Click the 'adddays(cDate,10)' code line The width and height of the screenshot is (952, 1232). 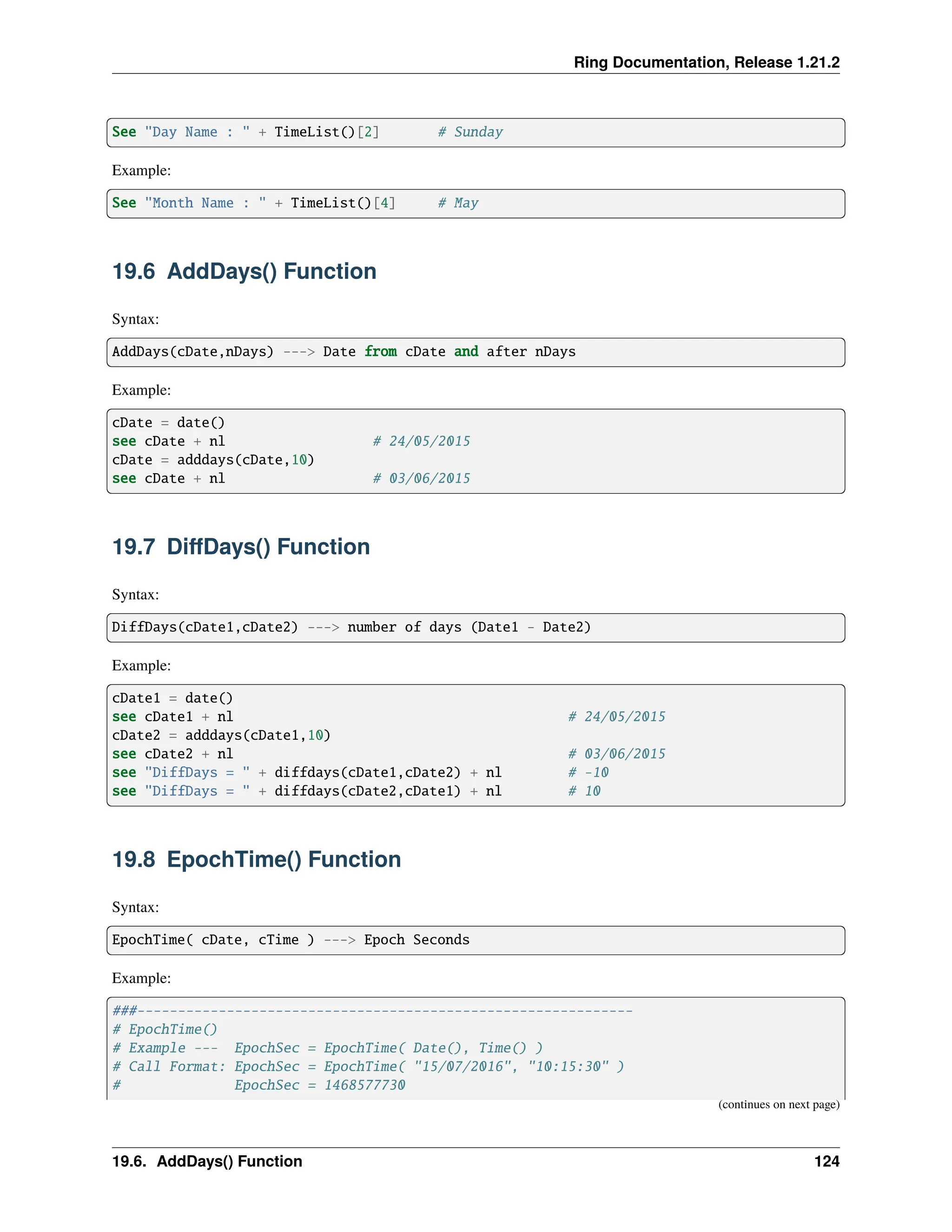point(212,460)
